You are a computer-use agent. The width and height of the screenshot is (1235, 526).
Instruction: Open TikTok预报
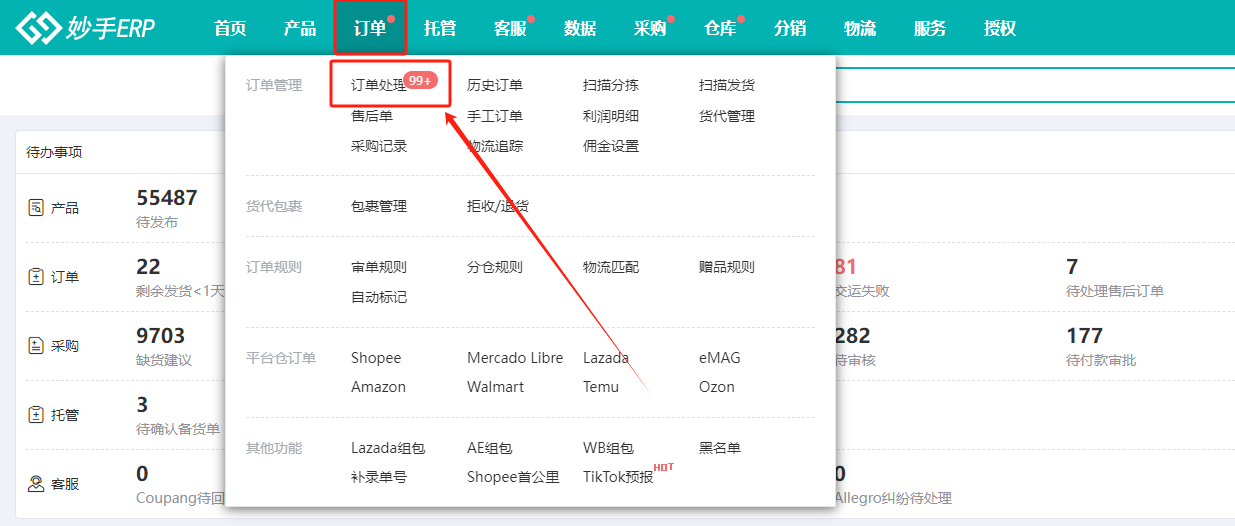618,477
